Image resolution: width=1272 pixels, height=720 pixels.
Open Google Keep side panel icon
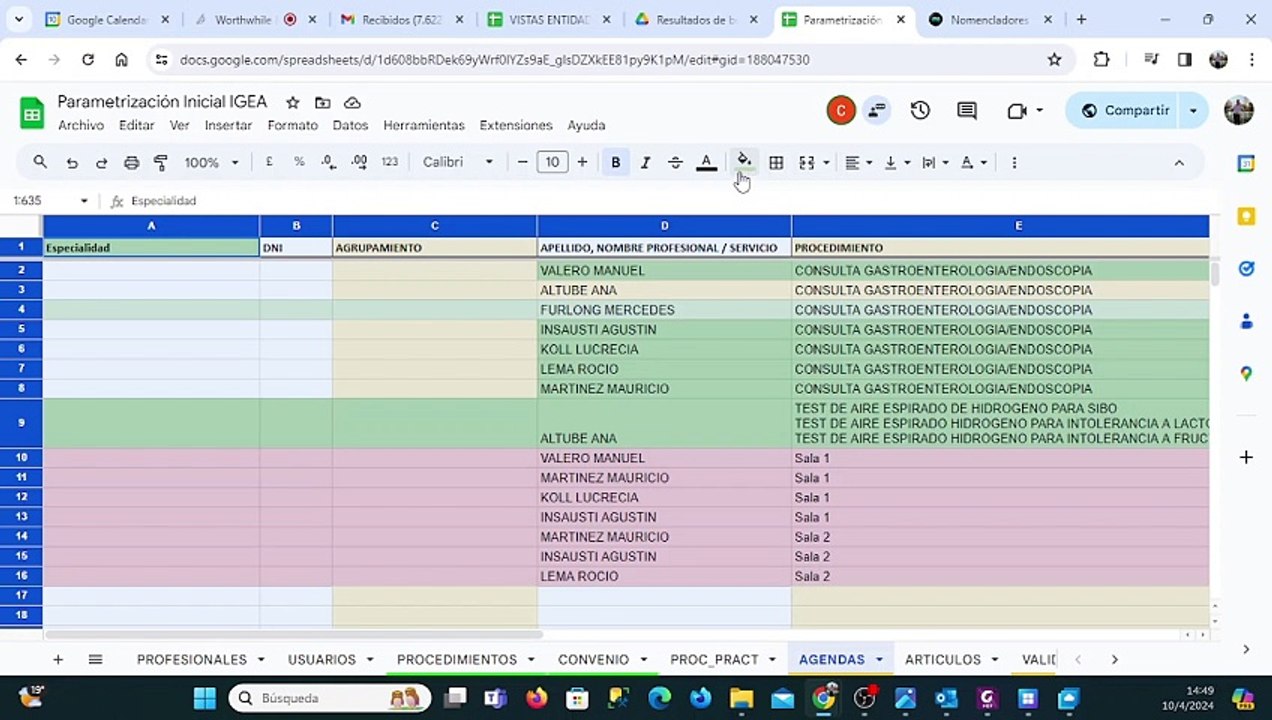pyautogui.click(x=1246, y=216)
